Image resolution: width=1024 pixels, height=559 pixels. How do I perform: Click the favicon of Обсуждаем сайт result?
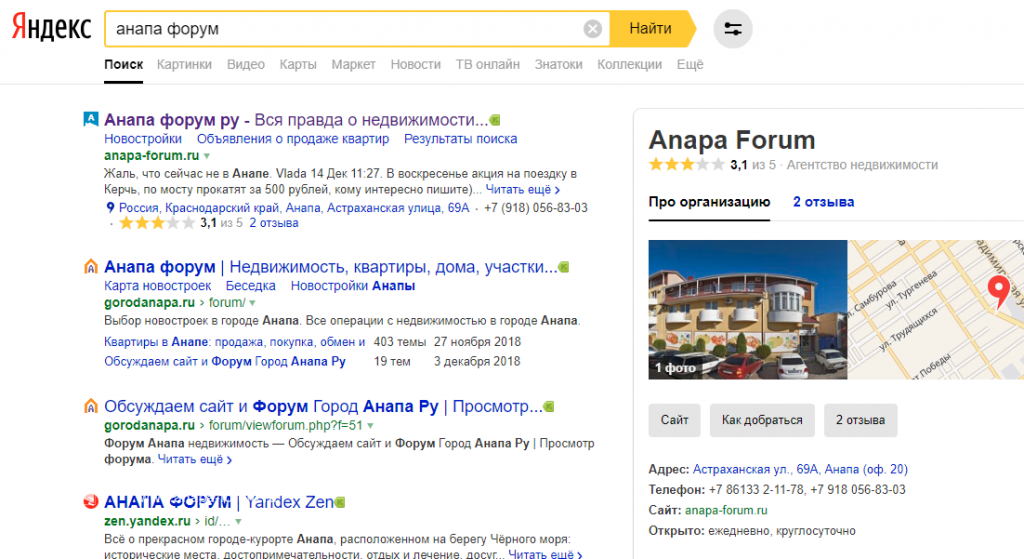click(x=91, y=406)
